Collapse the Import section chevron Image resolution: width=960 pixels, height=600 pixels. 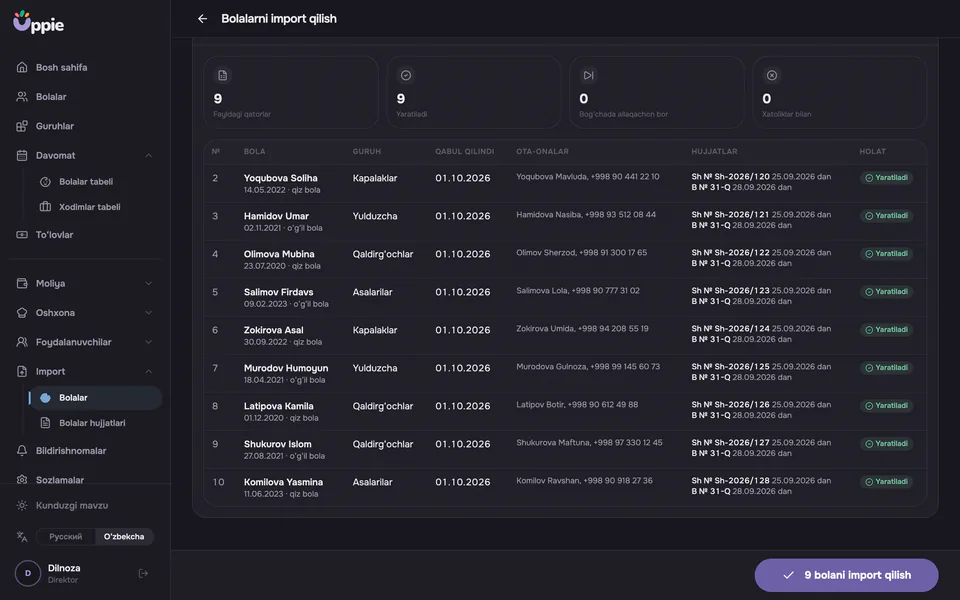(148, 372)
